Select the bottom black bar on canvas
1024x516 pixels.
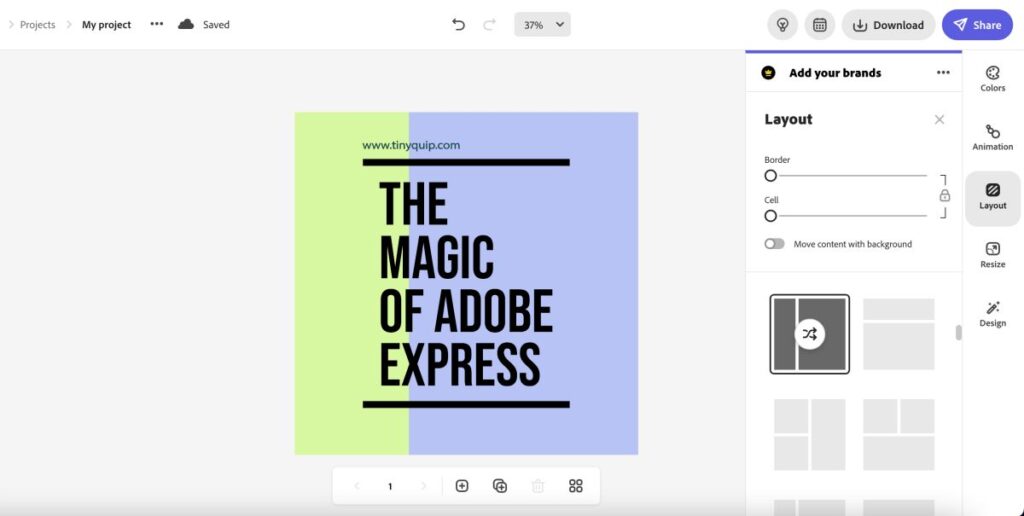466,404
